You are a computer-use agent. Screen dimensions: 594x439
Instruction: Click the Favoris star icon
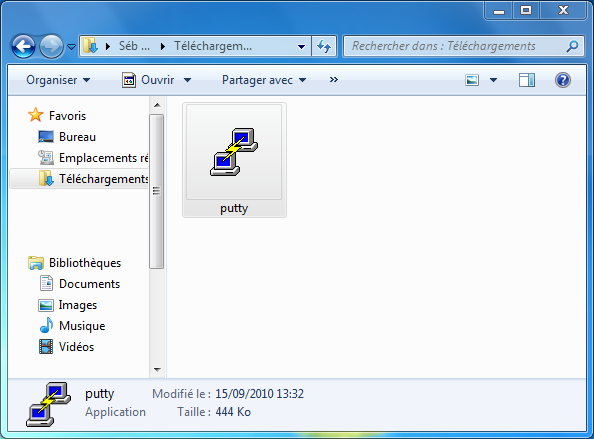coord(36,115)
